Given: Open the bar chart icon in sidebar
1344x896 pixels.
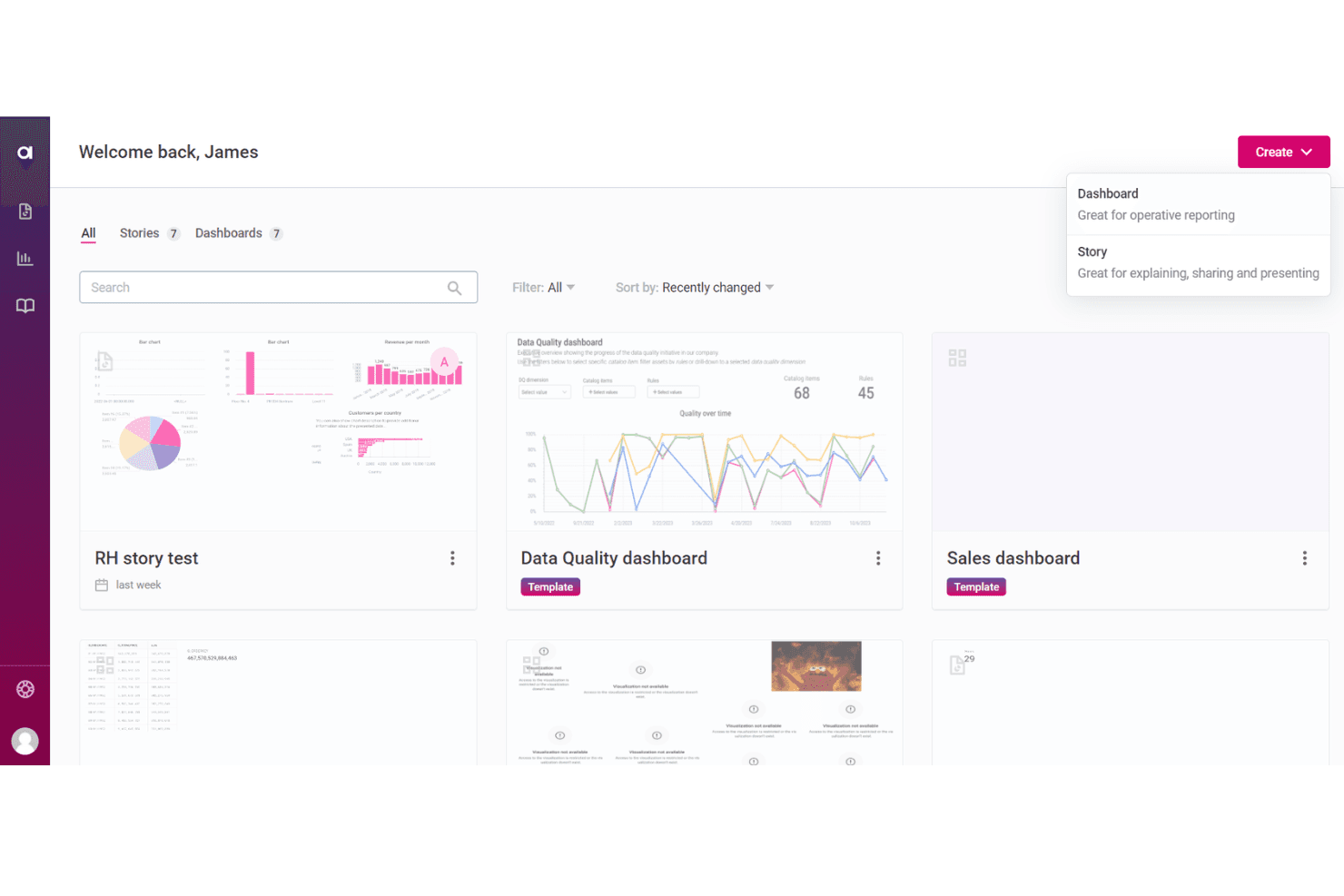Looking at the screenshot, I should 25,259.
